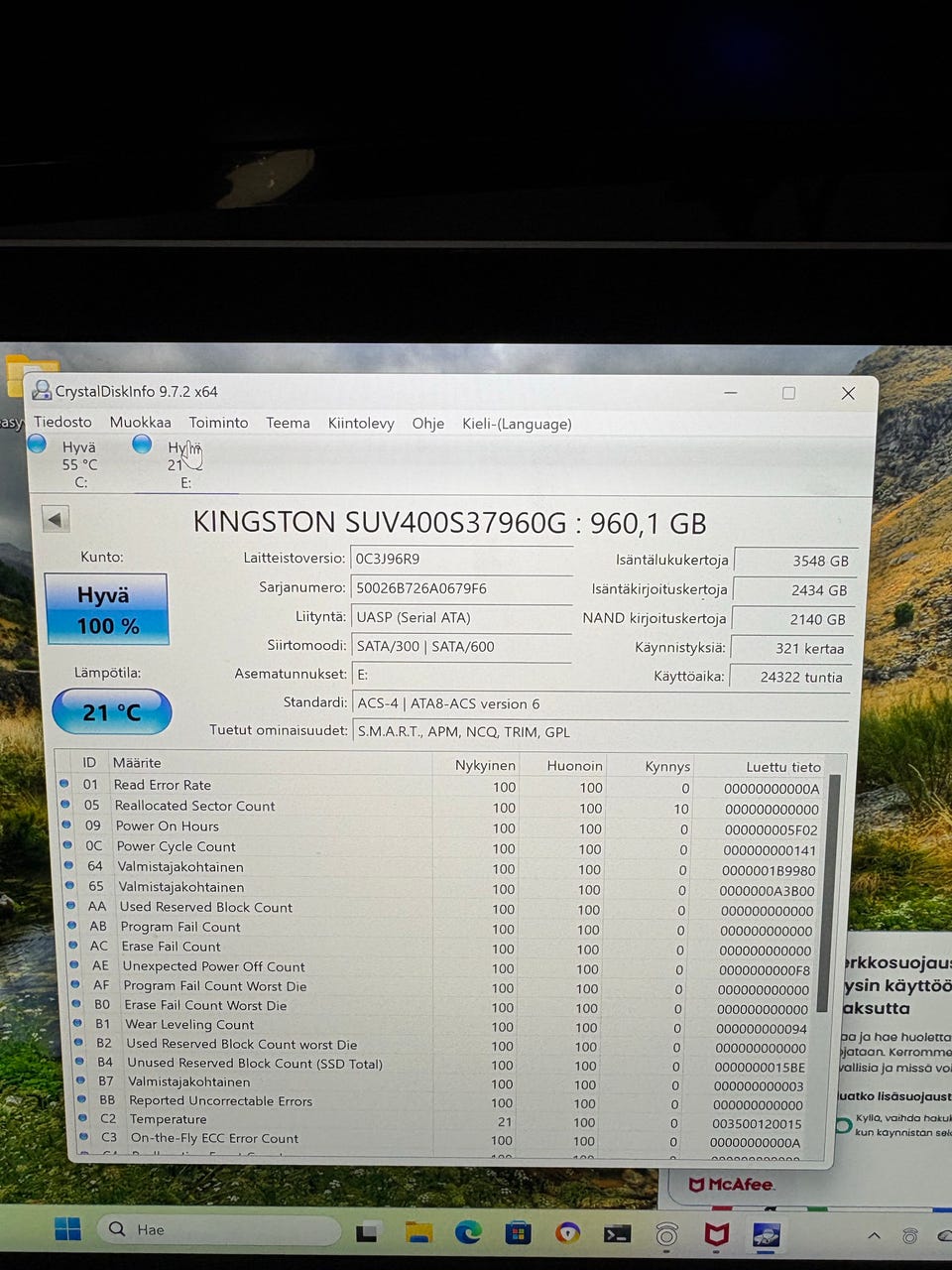
Task: Click the NAND kirjoituskertoja value 2140 GB
Action: pyautogui.click(x=791, y=619)
